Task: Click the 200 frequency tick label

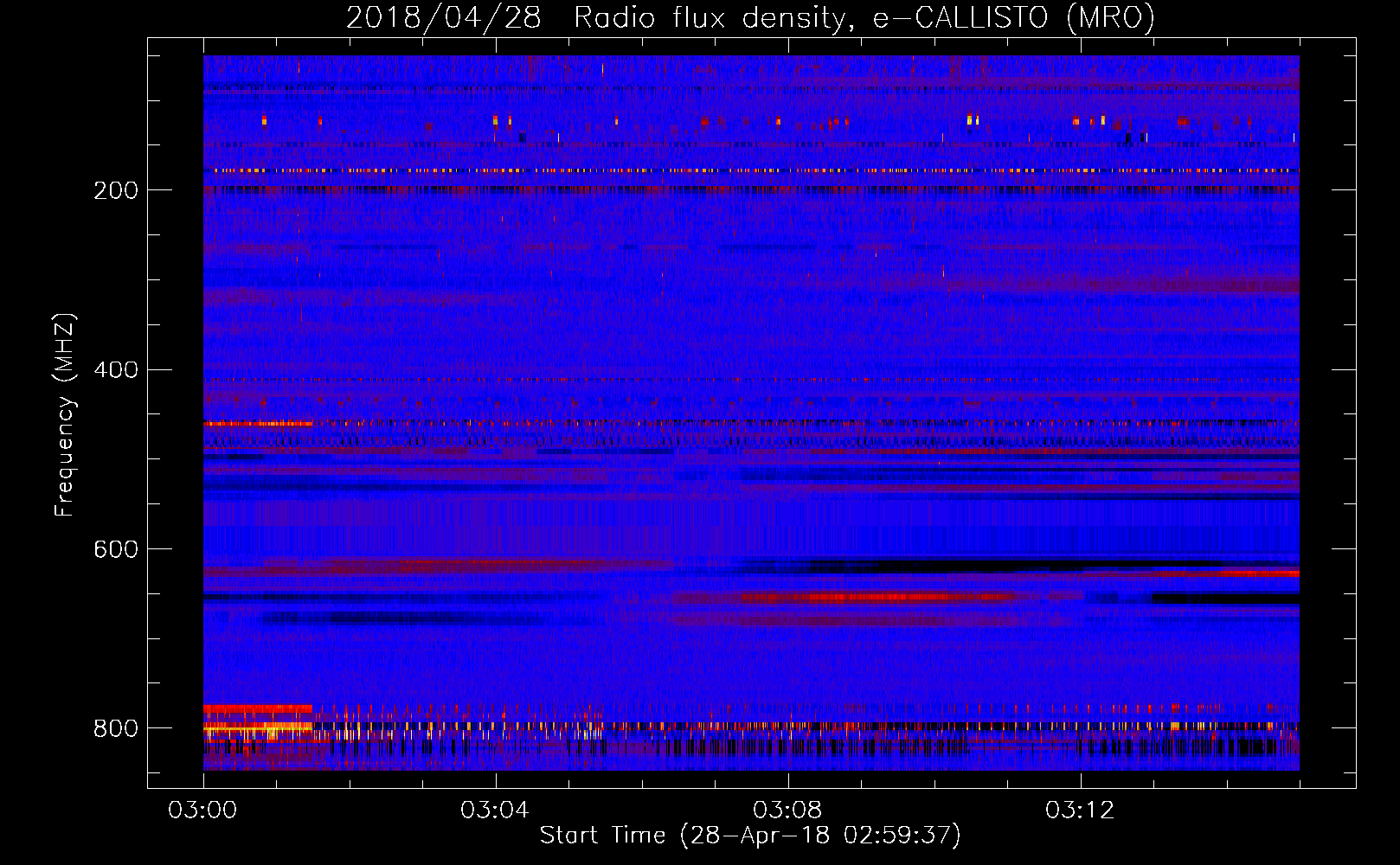Action: [116, 190]
